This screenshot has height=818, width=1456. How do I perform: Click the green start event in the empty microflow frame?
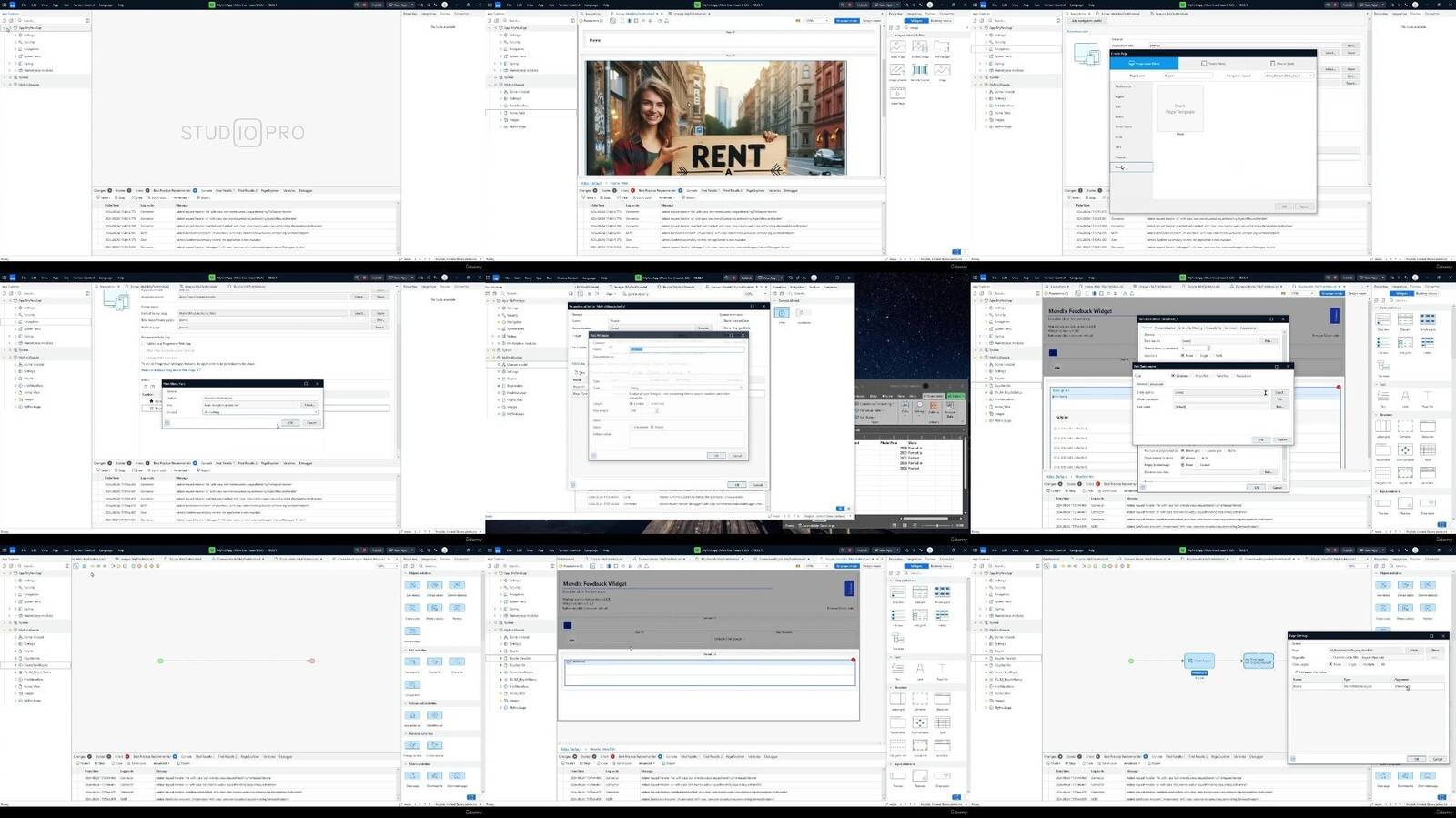(160, 661)
